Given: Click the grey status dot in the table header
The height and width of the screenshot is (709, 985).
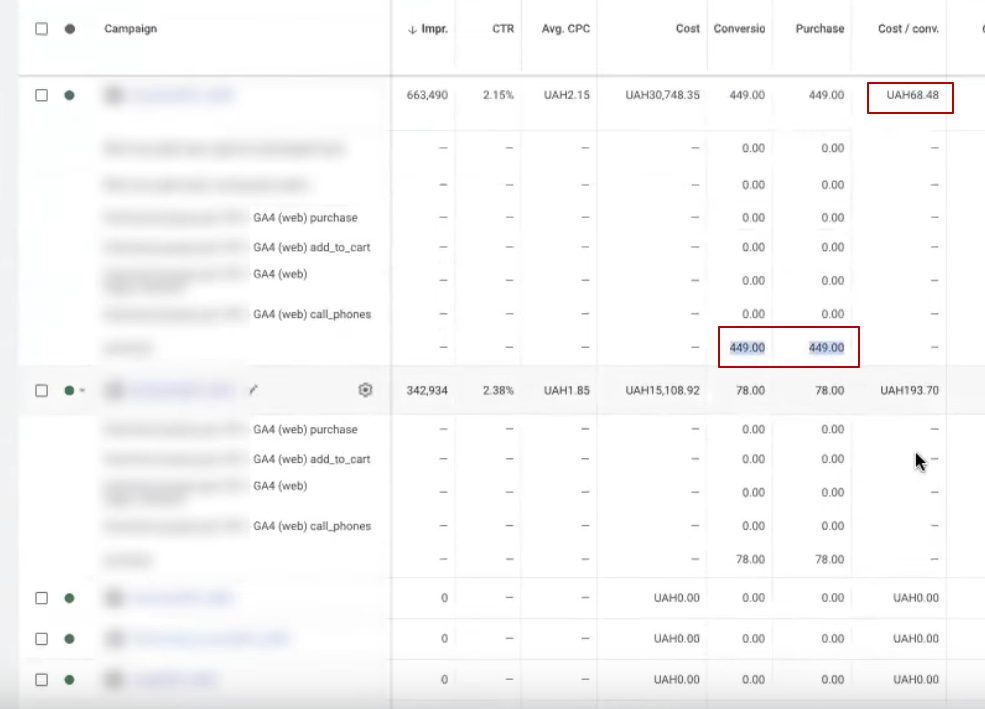Looking at the screenshot, I should tap(69, 29).
